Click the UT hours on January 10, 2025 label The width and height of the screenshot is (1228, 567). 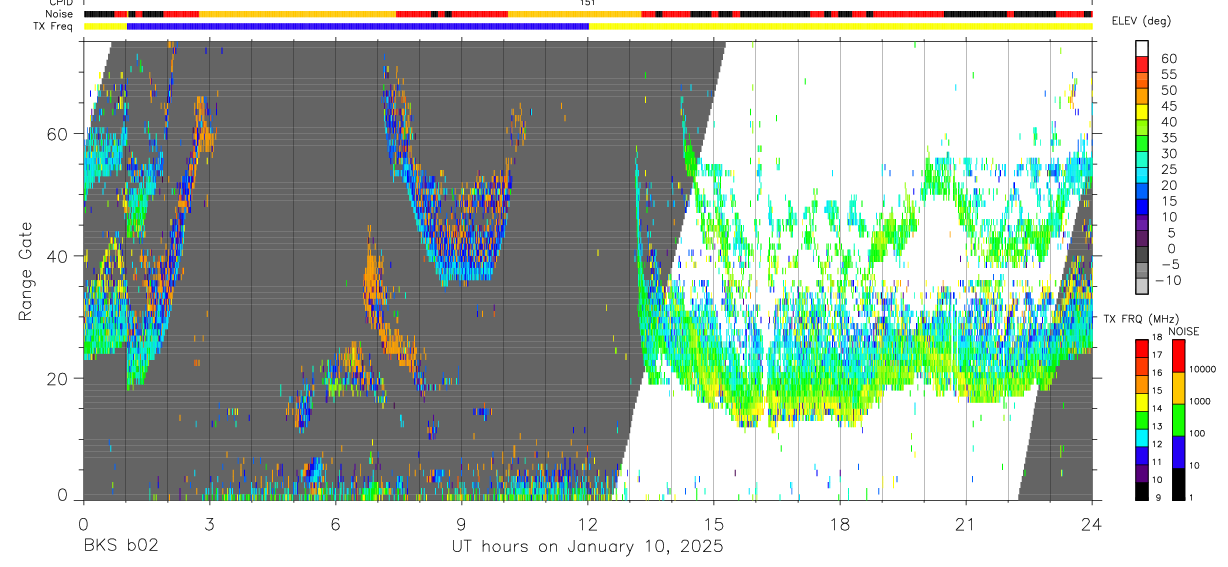click(587, 547)
